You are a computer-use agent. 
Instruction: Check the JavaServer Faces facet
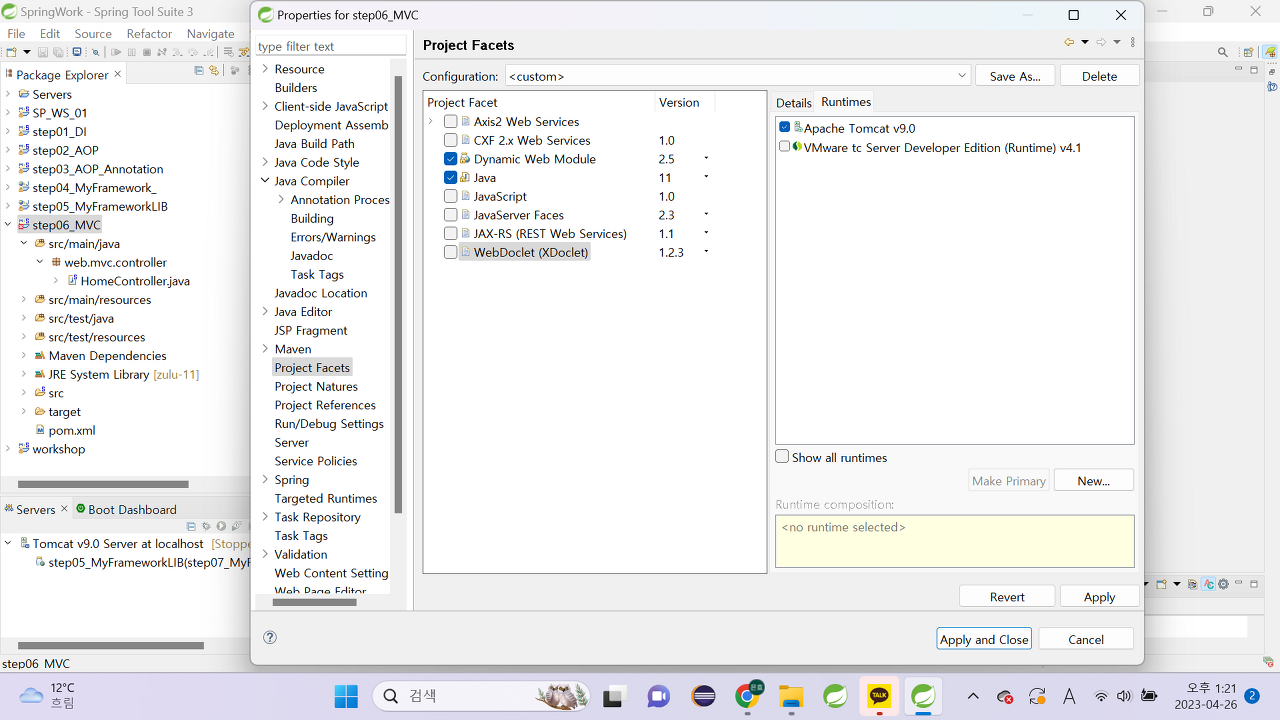(451, 215)
